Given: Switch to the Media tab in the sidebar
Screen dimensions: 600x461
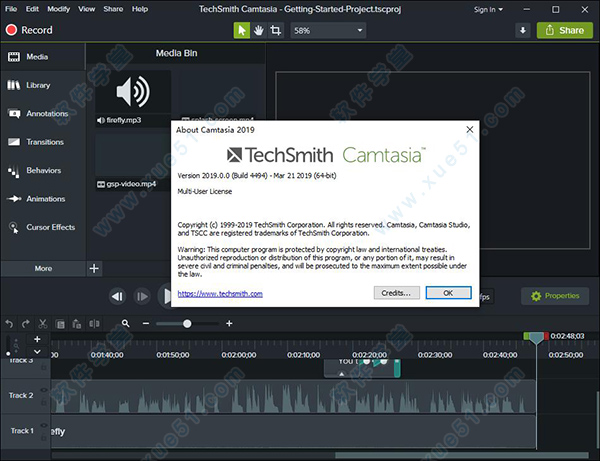Looking at the screenshot, I should (x=42, y=57).
